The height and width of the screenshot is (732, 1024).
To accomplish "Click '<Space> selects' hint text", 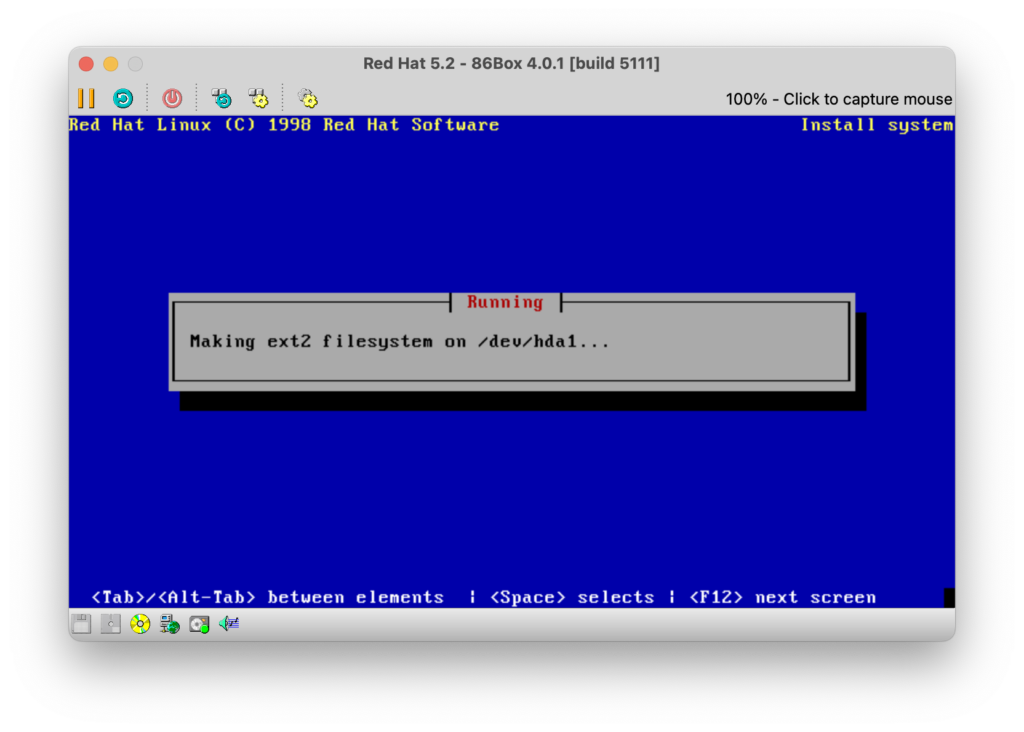I will coord(571,597).
